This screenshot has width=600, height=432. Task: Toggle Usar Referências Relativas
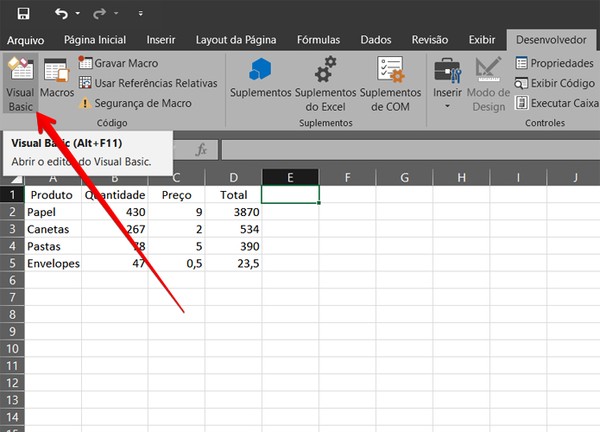click(148, 83)
